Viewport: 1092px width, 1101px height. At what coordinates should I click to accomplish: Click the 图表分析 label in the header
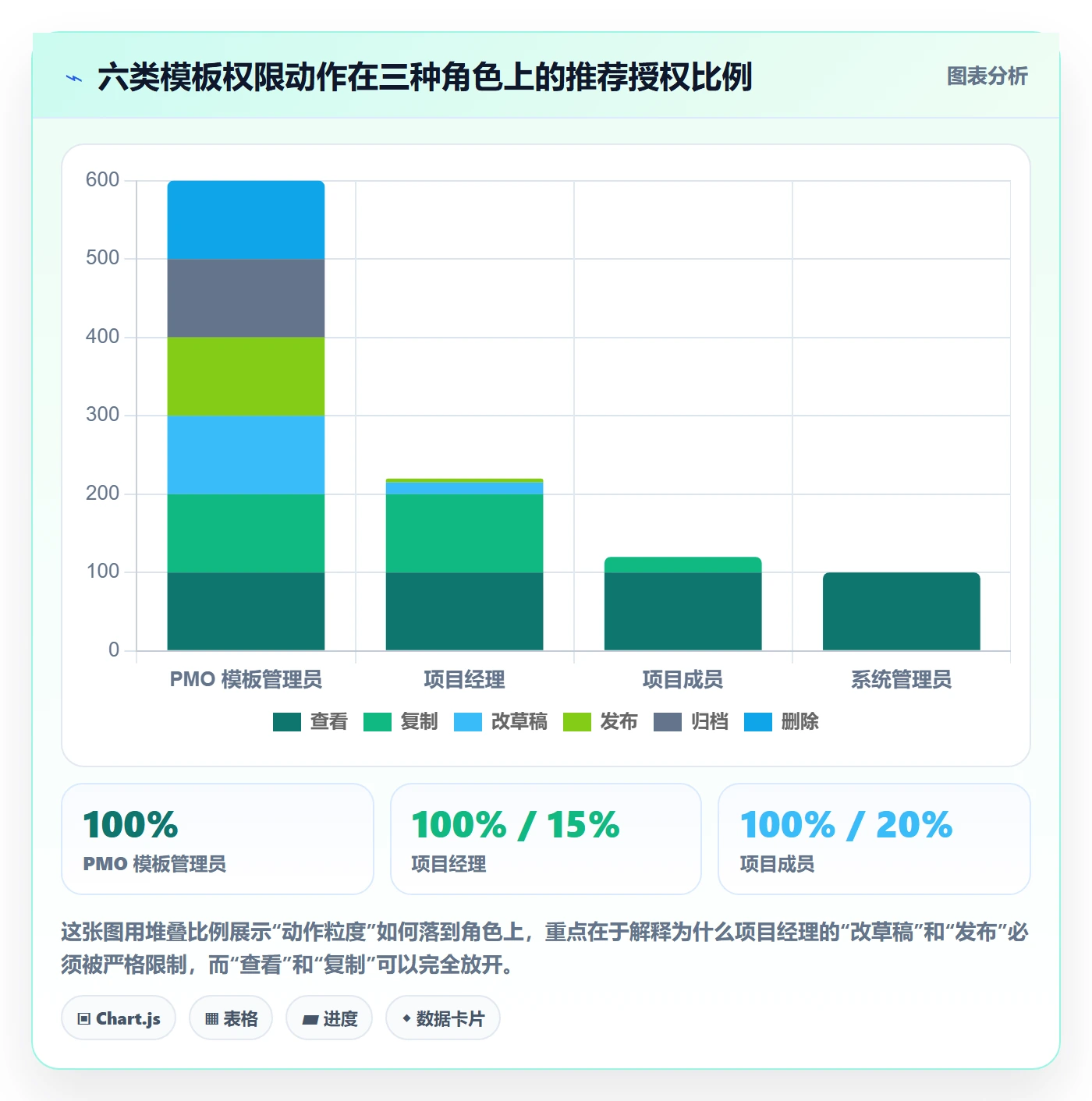[x=987, y=76]
